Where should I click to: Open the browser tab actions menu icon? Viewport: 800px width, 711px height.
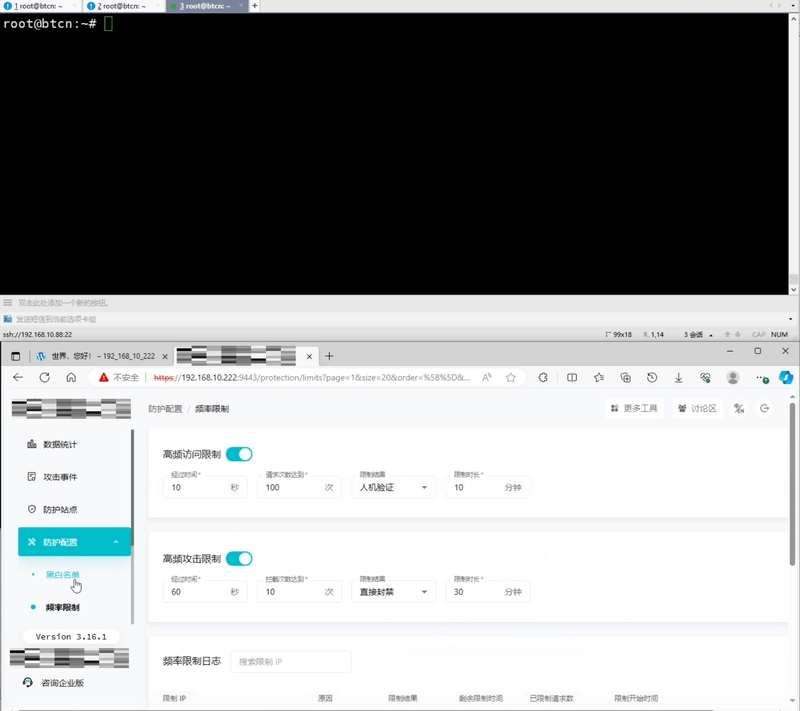click(x=15, y=357)
